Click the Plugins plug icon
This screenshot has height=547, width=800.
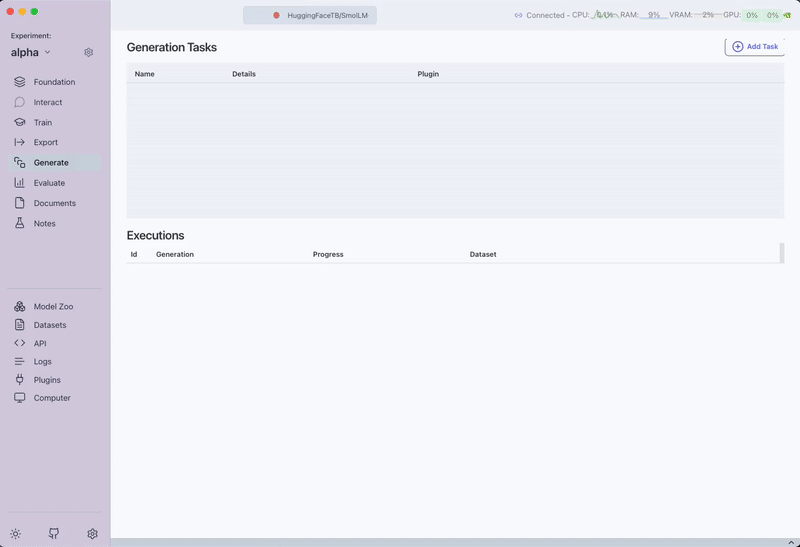click(x=20, y=380)
